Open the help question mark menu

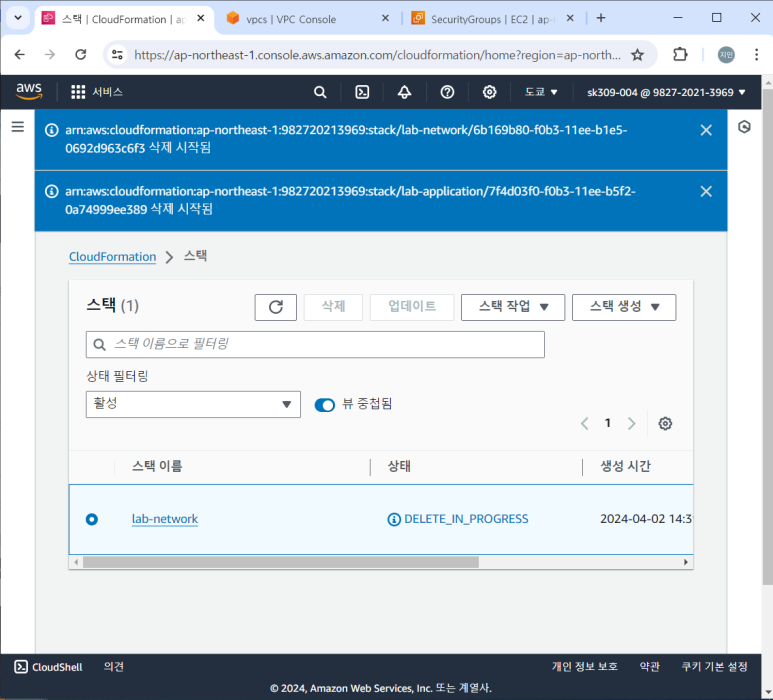[447, 92]
